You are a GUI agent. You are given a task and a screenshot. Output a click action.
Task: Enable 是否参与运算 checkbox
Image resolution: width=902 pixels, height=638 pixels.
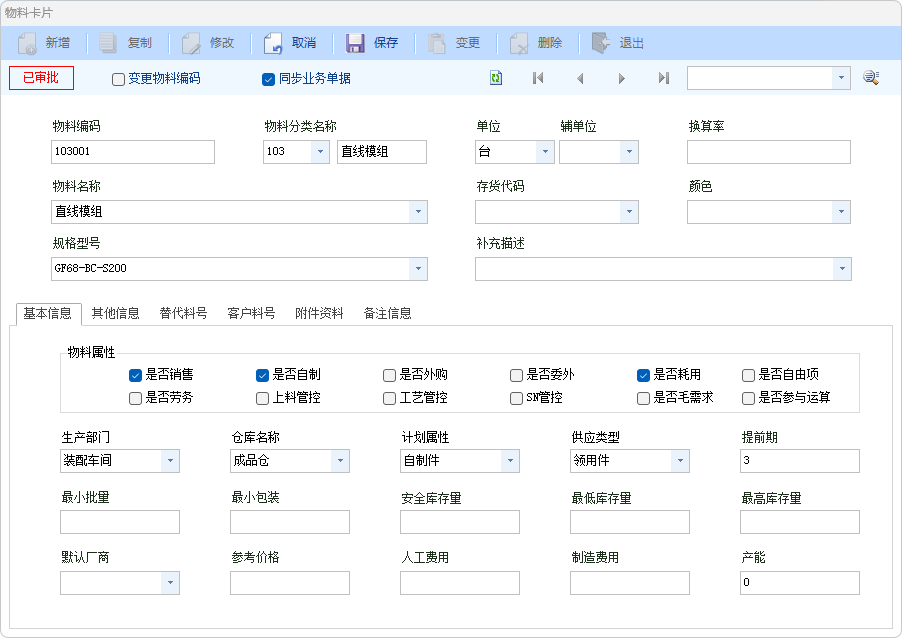click(748, 398)
